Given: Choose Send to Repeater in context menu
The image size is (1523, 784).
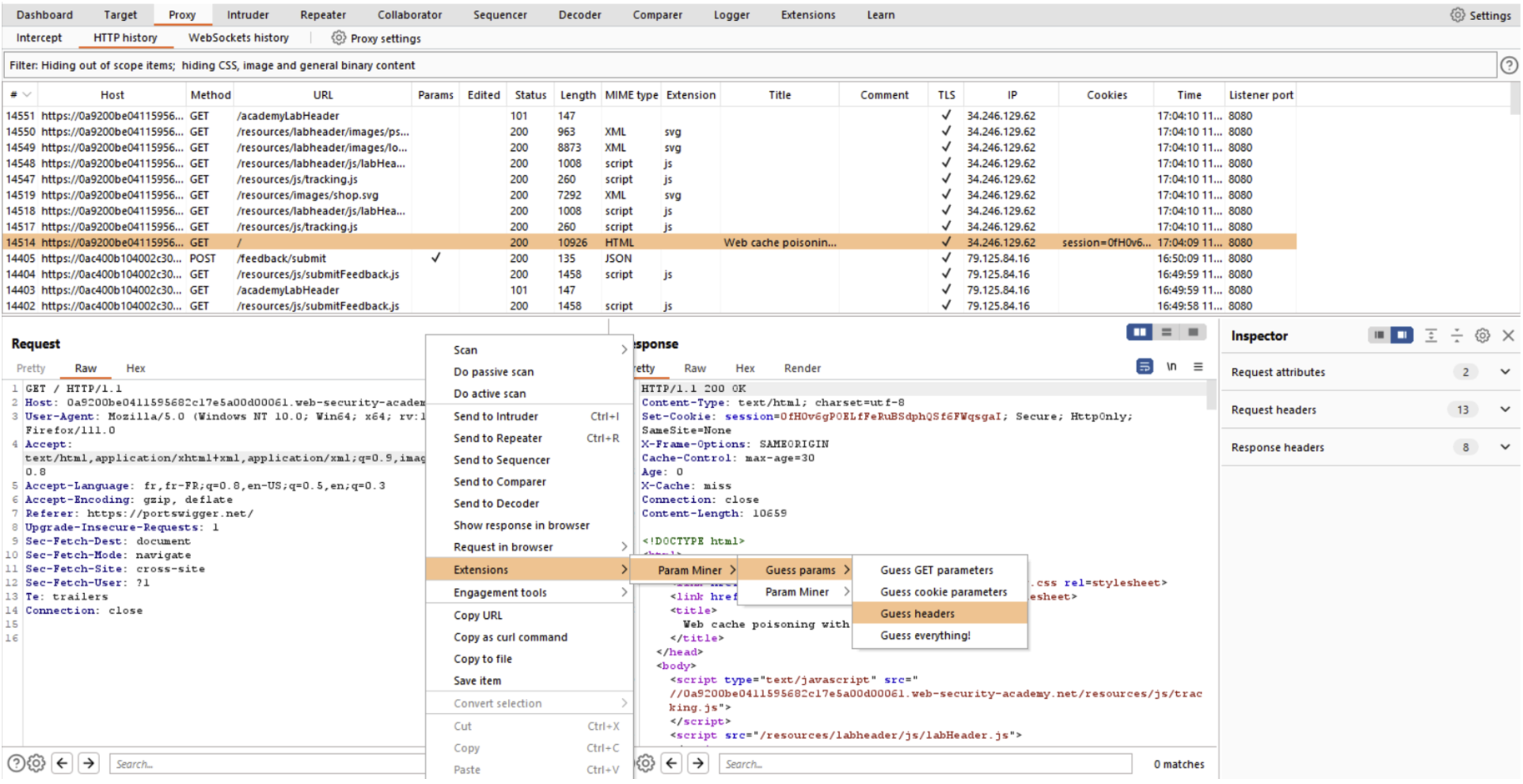Looking at the screenshot, I should tap(498, 438).
